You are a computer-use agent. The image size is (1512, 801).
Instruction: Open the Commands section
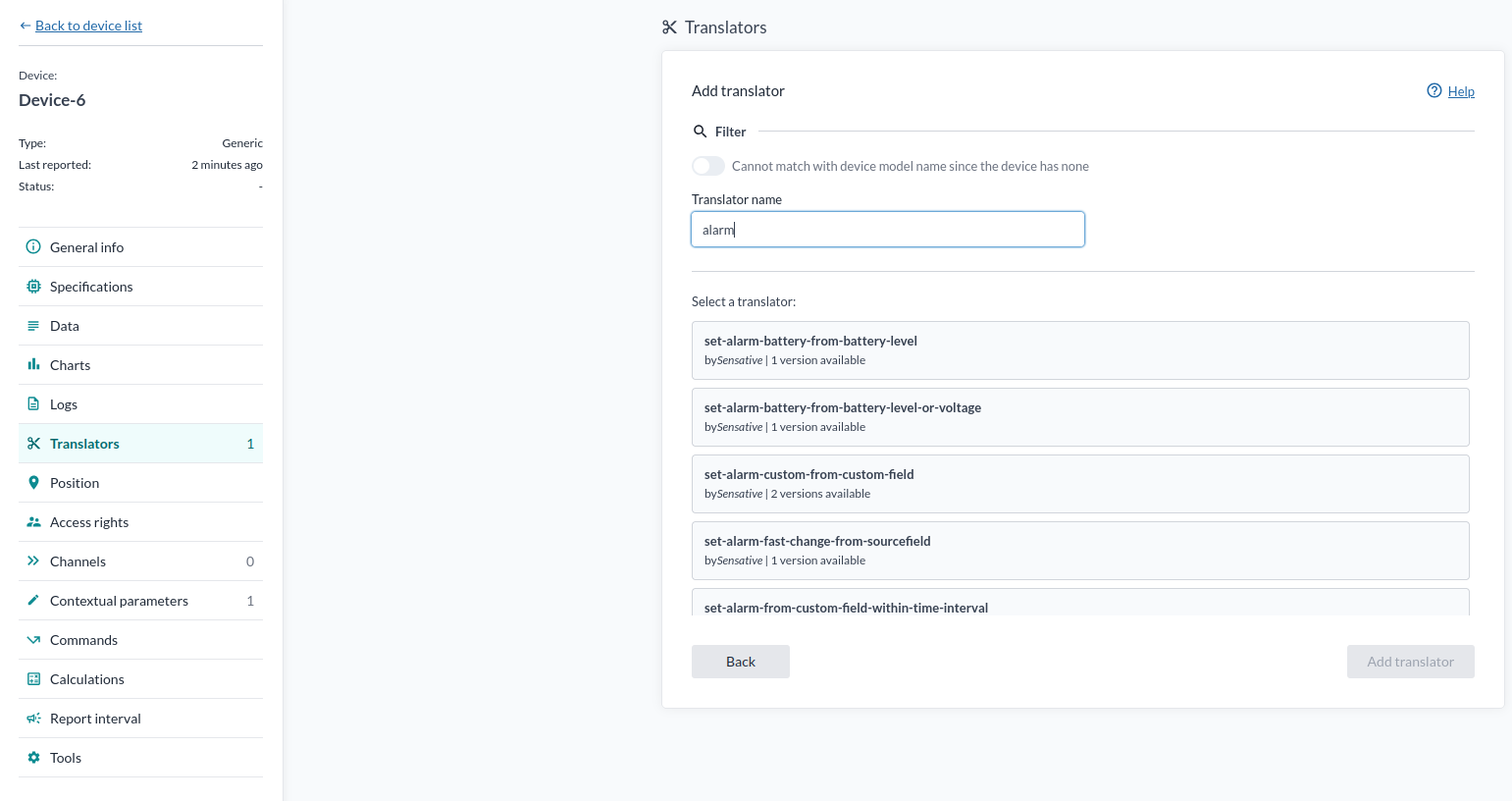(83, 640)
